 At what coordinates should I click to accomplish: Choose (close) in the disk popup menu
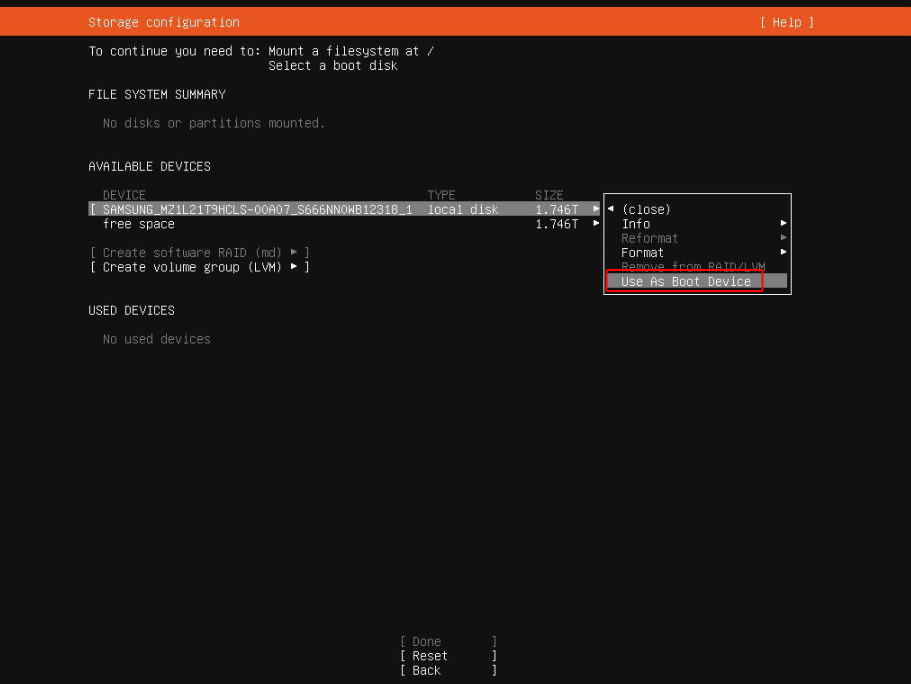pyautogui.click(x=646, y=210)
